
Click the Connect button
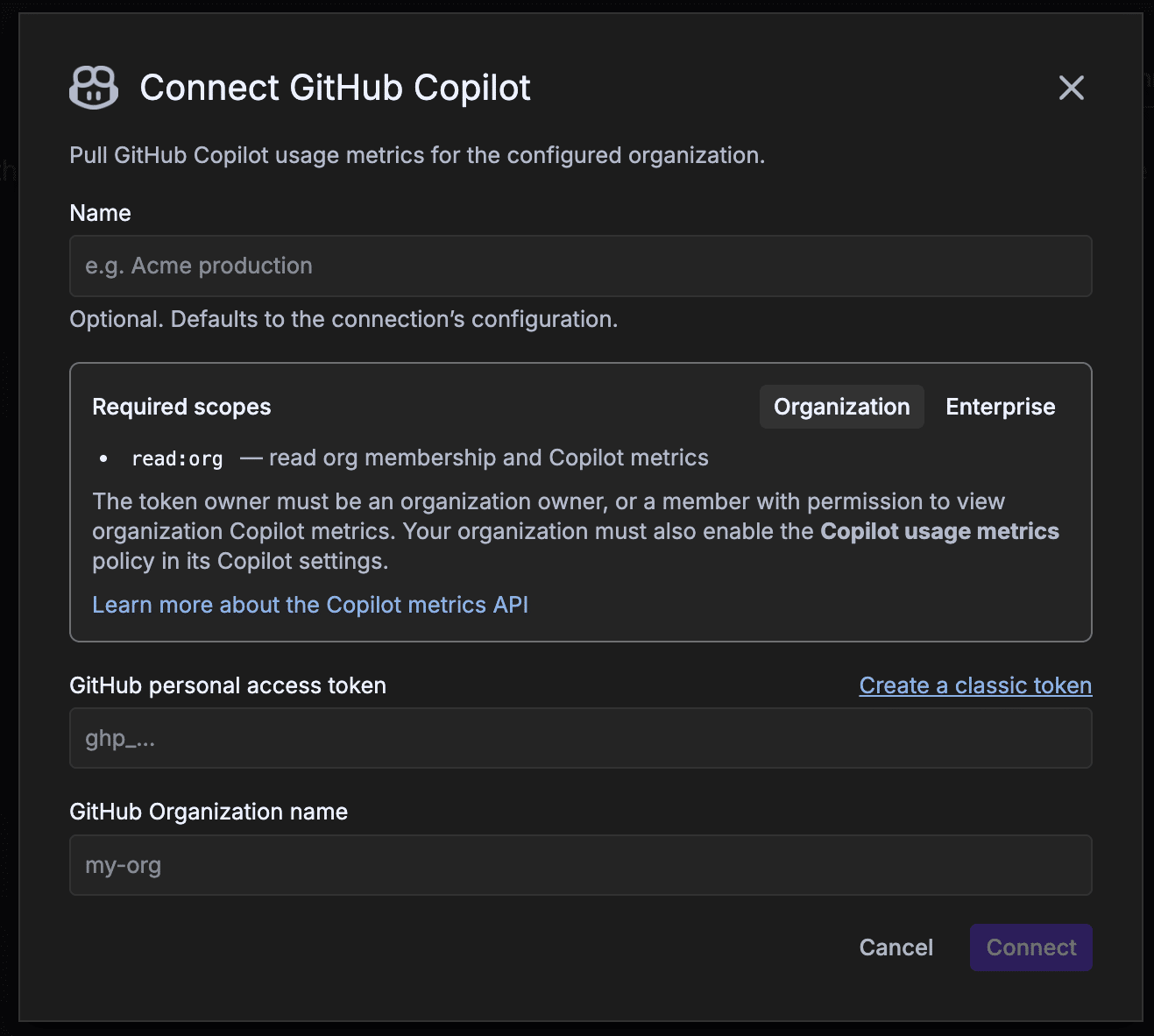point(1030,947)
